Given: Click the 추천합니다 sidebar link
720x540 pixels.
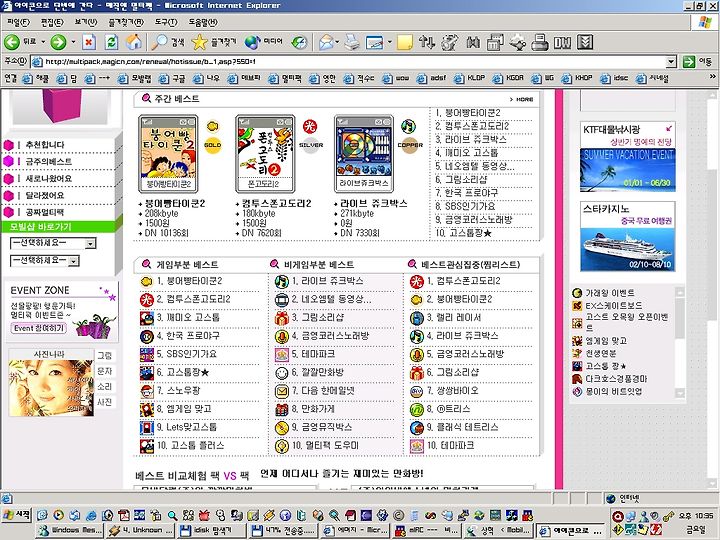Looking at the screenshot, I should [45, 145].
